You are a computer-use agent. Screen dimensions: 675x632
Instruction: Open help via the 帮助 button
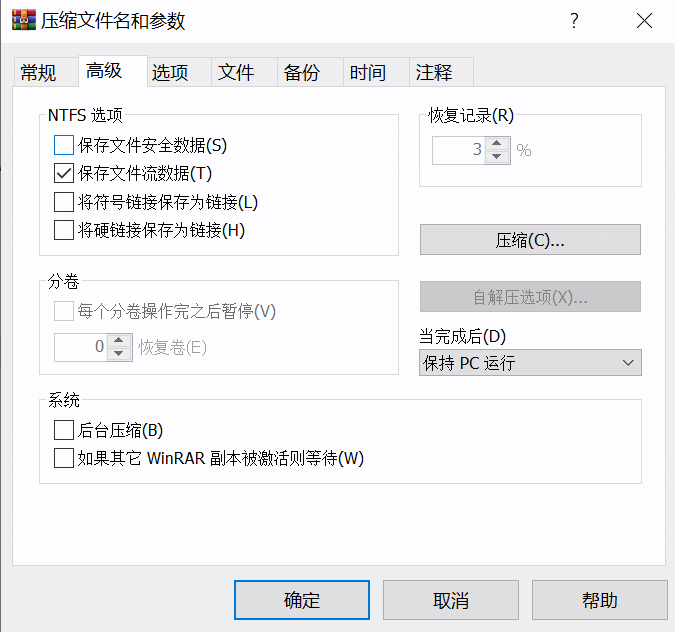pyautogui.click(x=600, y=600)
